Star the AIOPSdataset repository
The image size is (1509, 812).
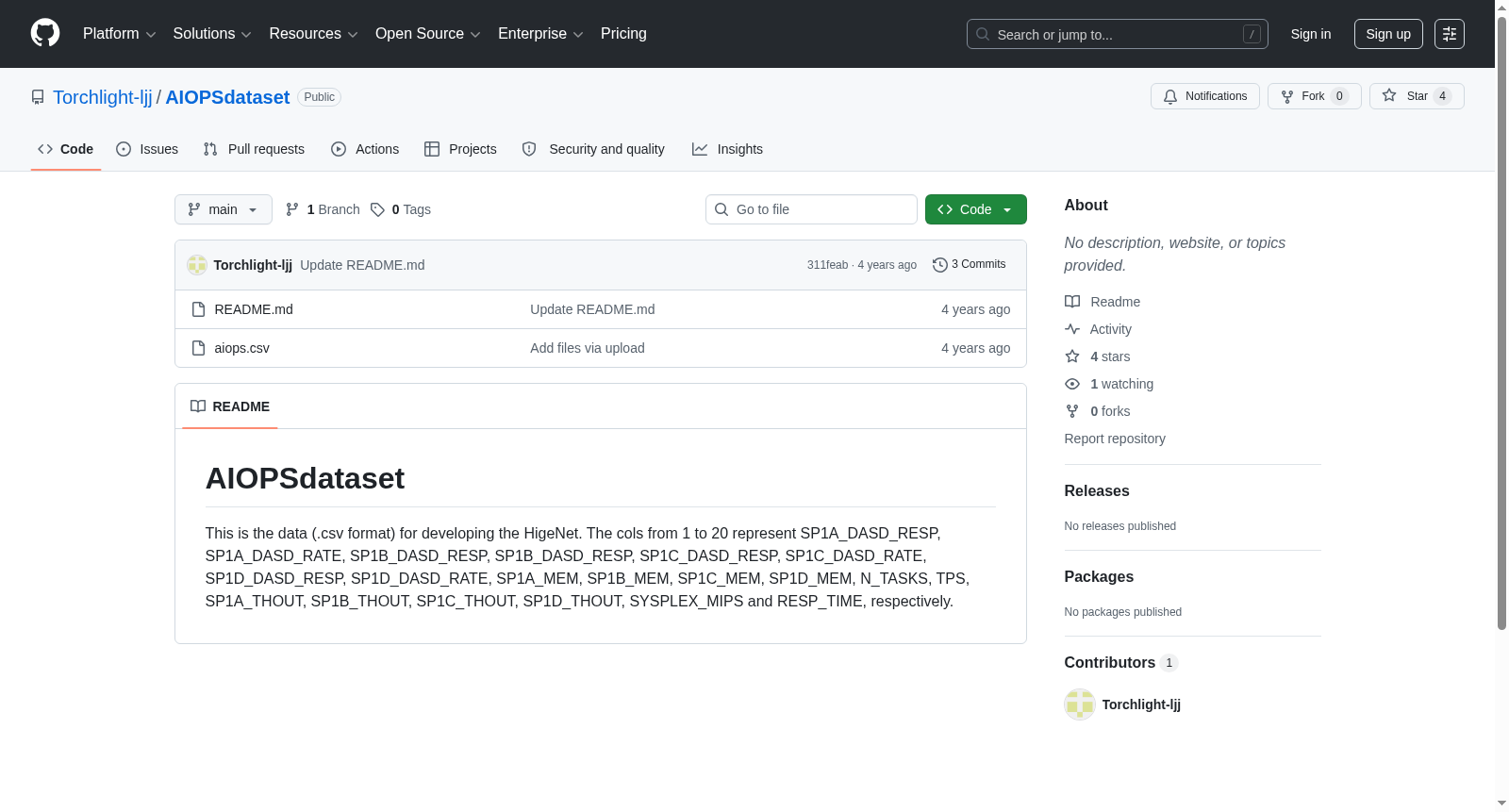click(x=1417, y=96)
